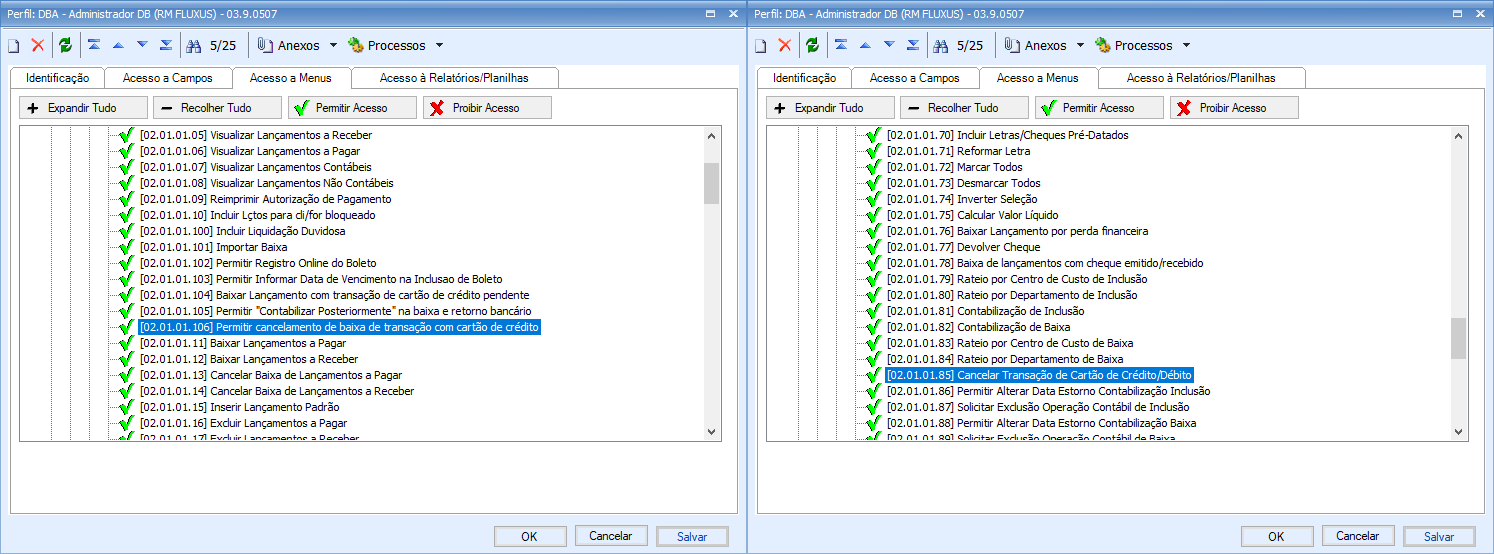This screenshot has height=554, width=1494.
Task: Select row "[02.01.01.11] Baixar Lançamentos a Pagar"
Action: point(243,343)
